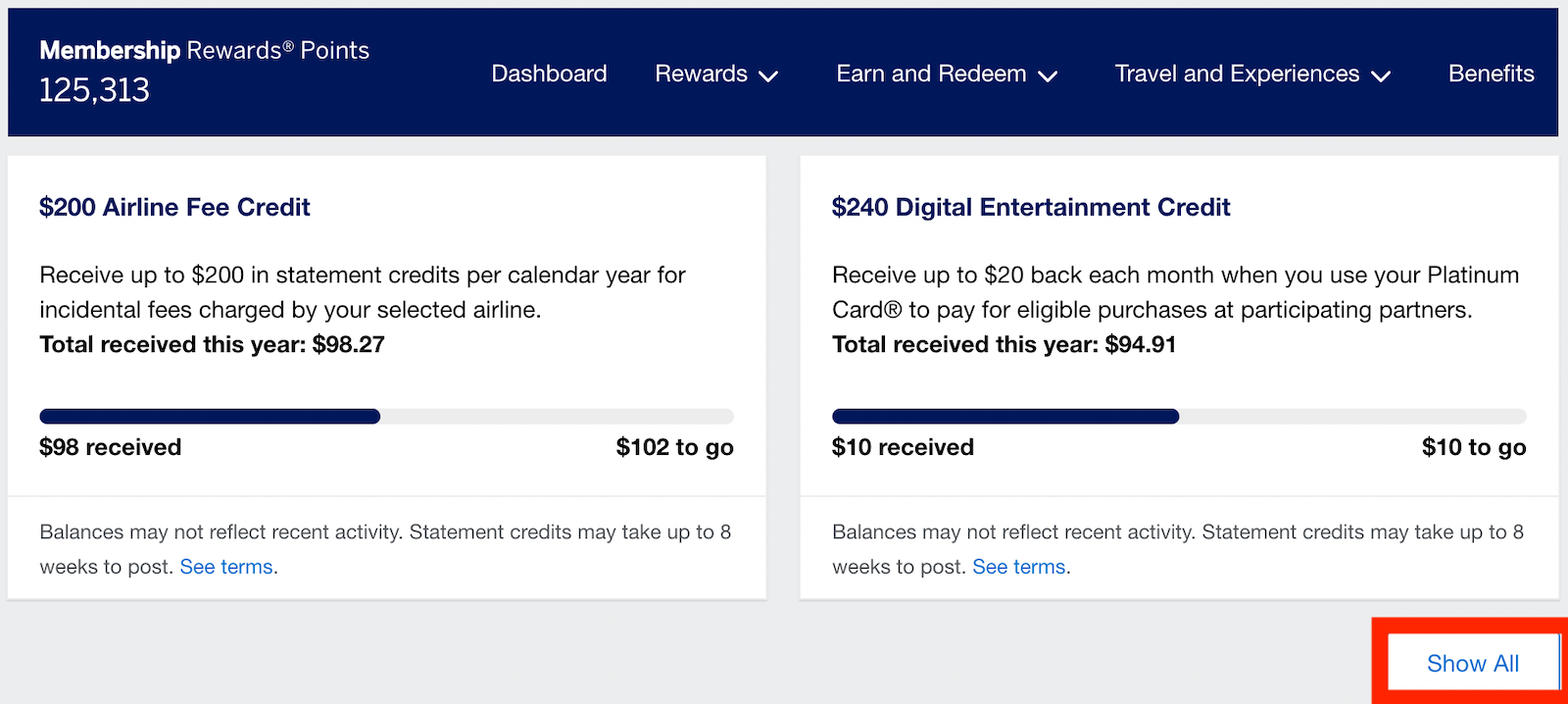Open See terms in the Airline Fee Credit card

pos(226,567)
